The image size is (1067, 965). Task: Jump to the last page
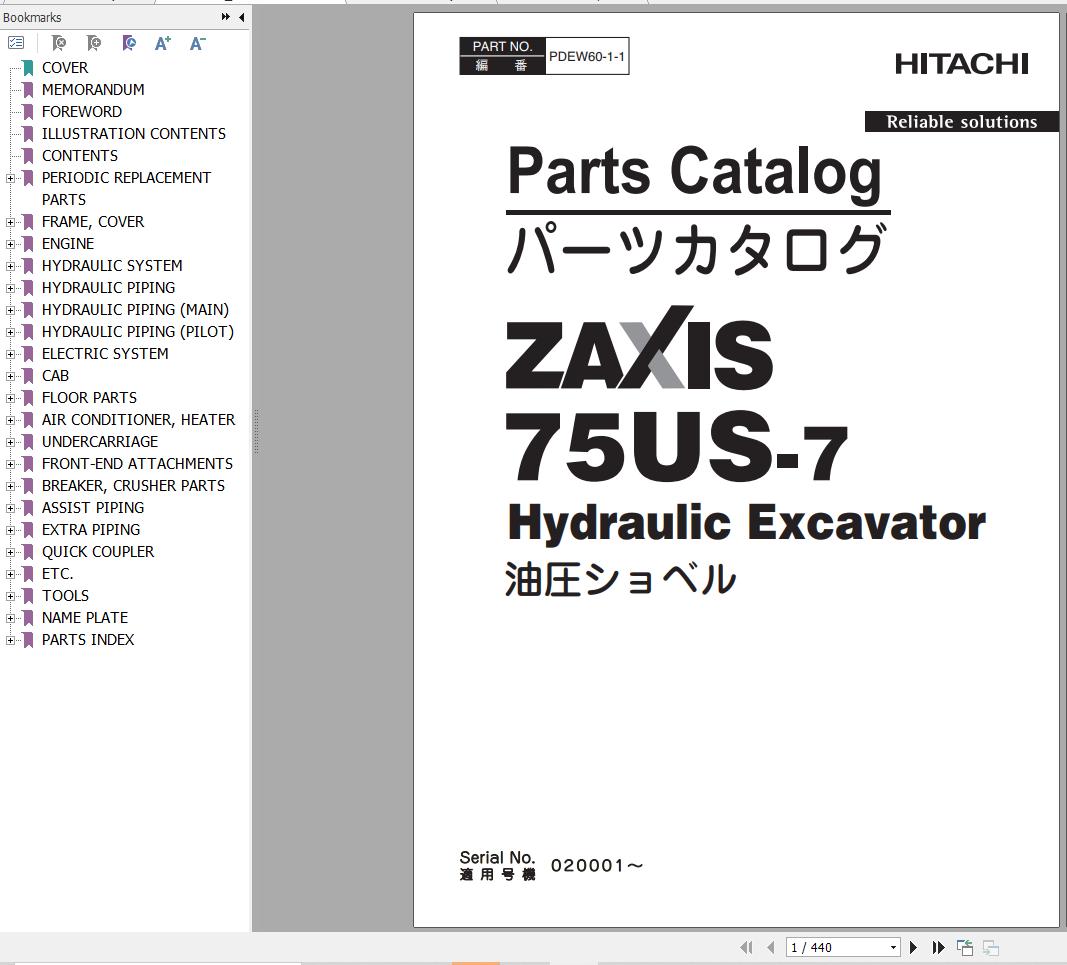pyautogui.click(x=938, y=947)
